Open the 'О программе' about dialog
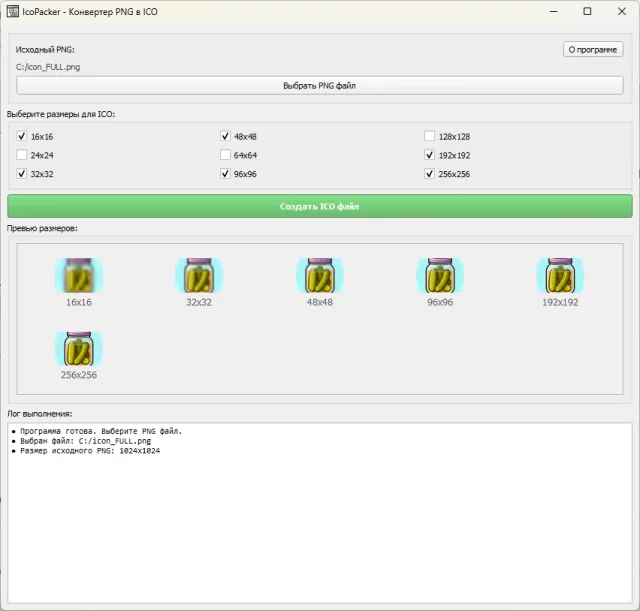The height and width of the screenshot is (611, 640). 593,49
